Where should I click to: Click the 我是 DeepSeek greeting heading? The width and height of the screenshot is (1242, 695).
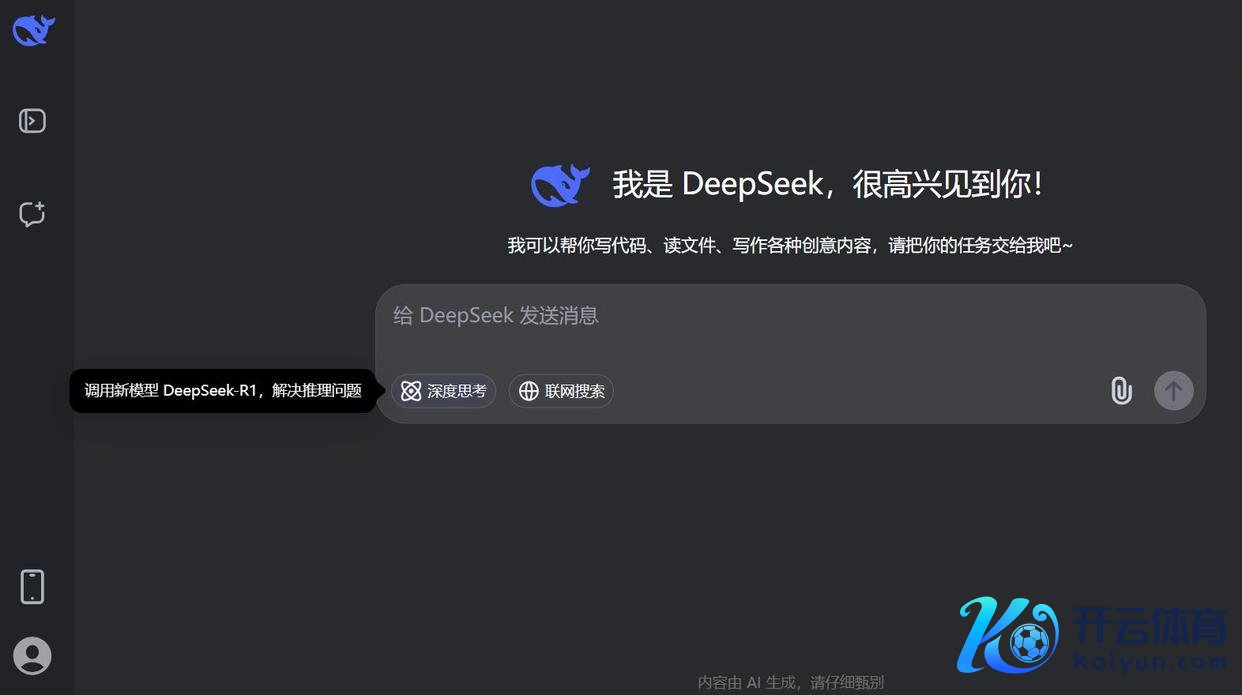pyautogui.click(x=828, y=185)
